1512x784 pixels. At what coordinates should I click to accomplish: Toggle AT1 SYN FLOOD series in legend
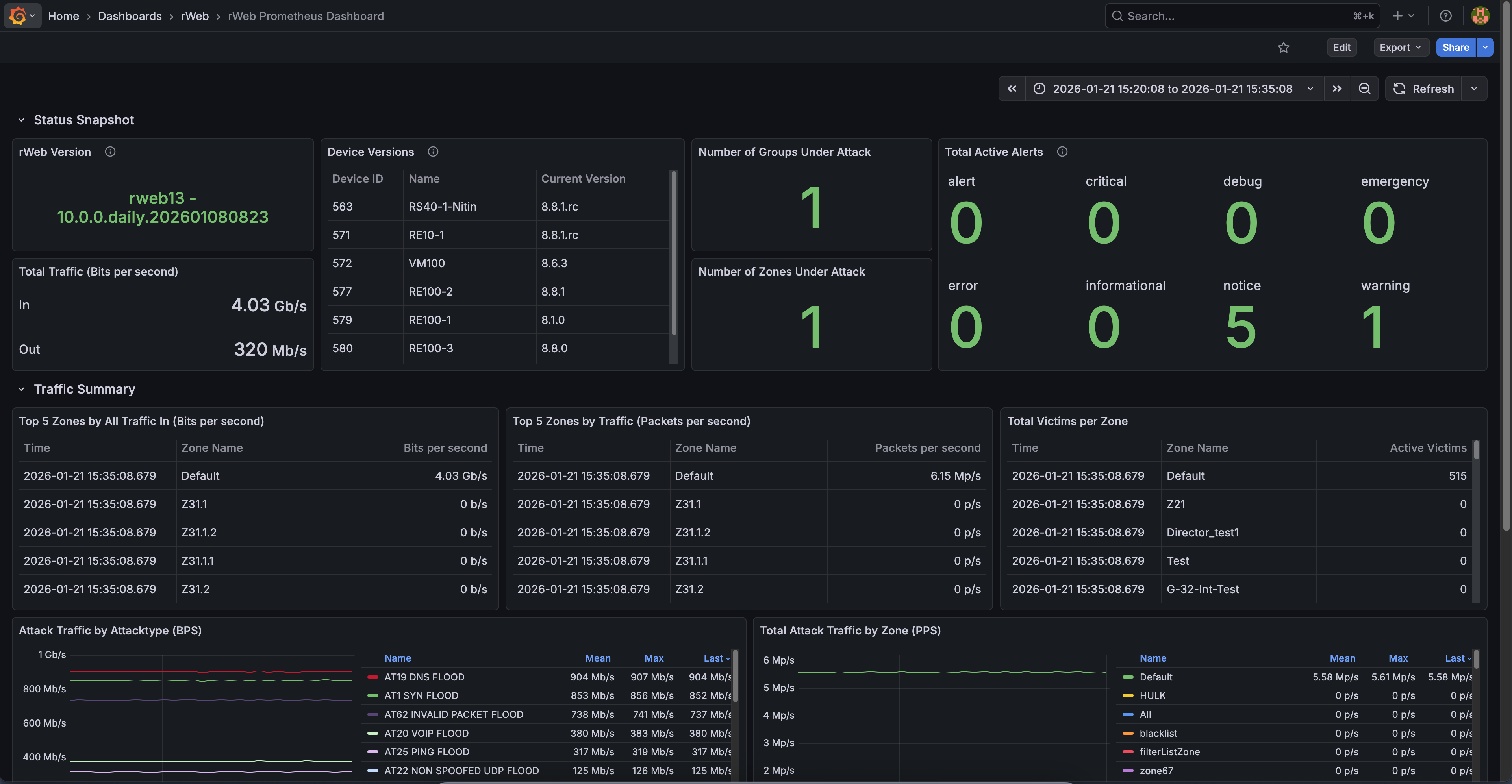coord(421,696)
